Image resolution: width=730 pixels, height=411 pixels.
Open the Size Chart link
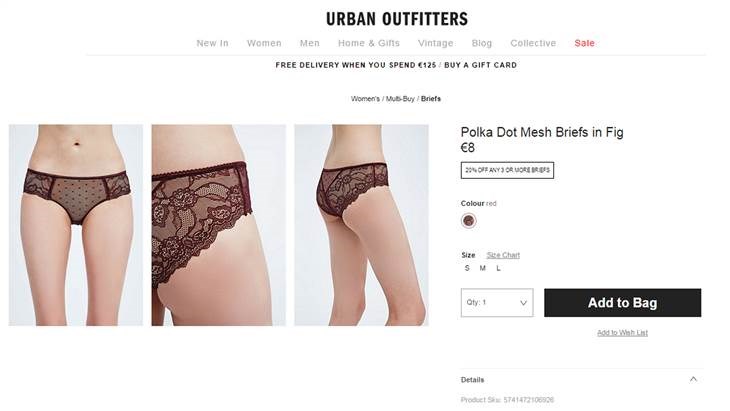(x=503, y=255)
